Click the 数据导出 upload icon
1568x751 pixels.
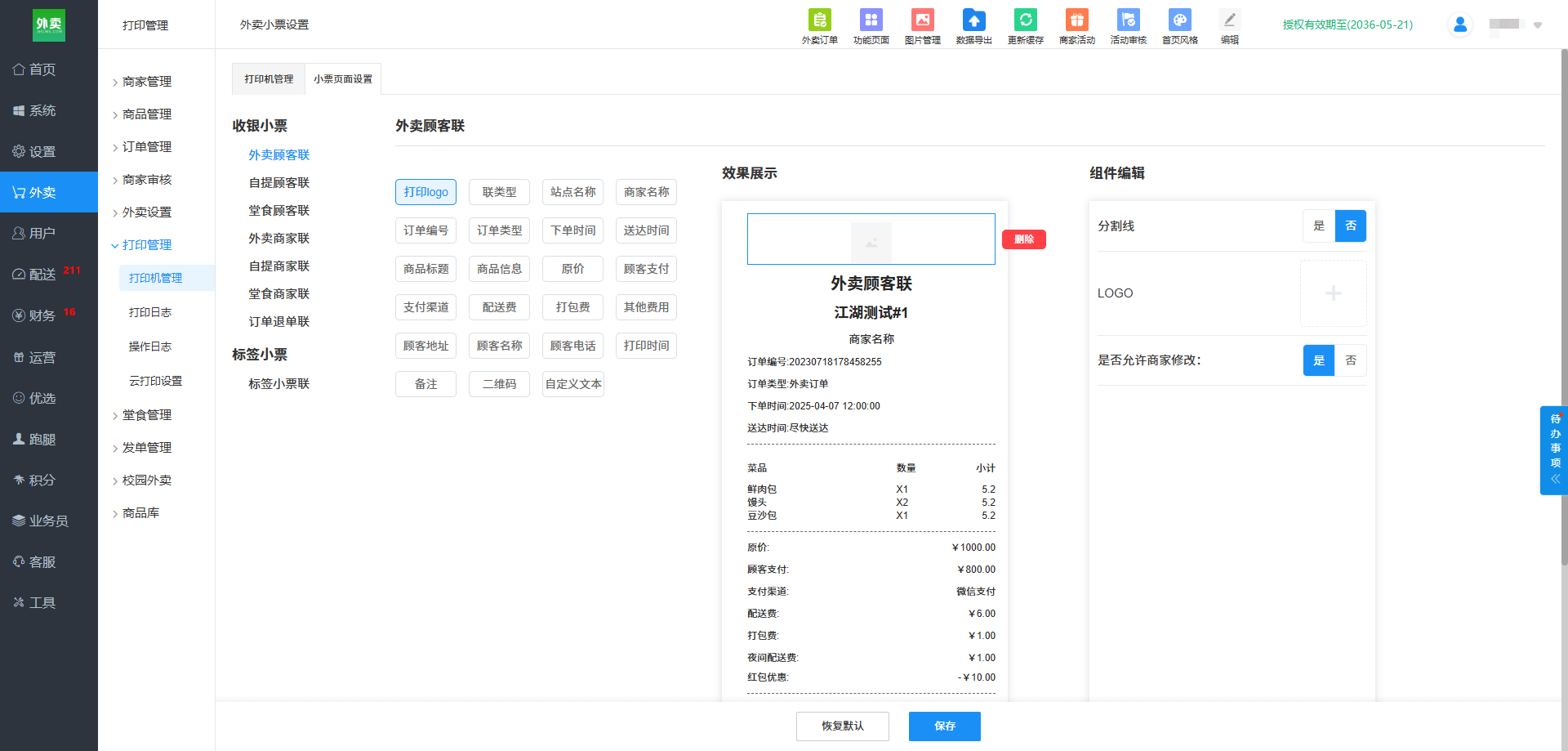coord(973,20)
